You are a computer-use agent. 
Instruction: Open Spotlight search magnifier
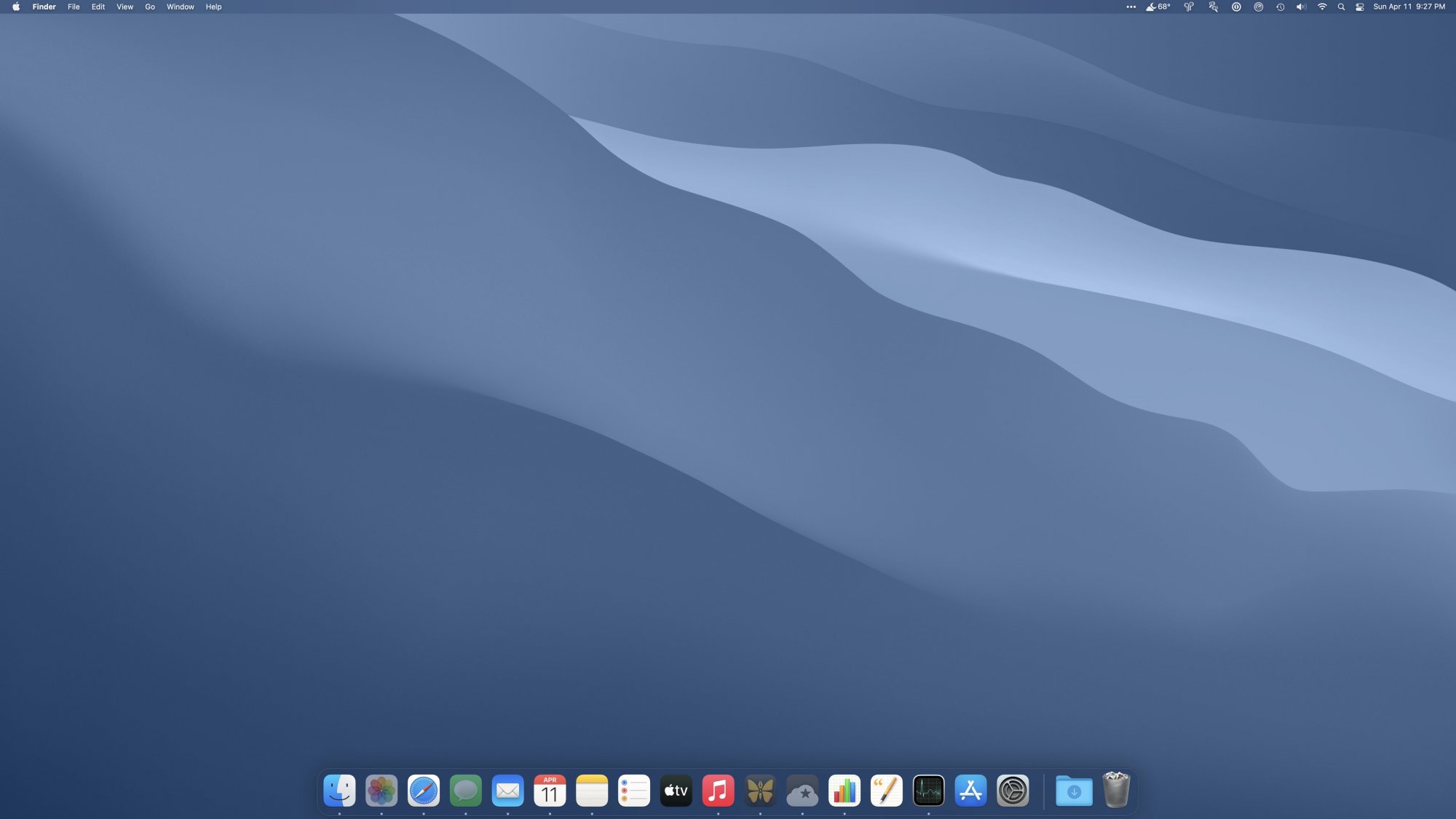[1341, 7]
